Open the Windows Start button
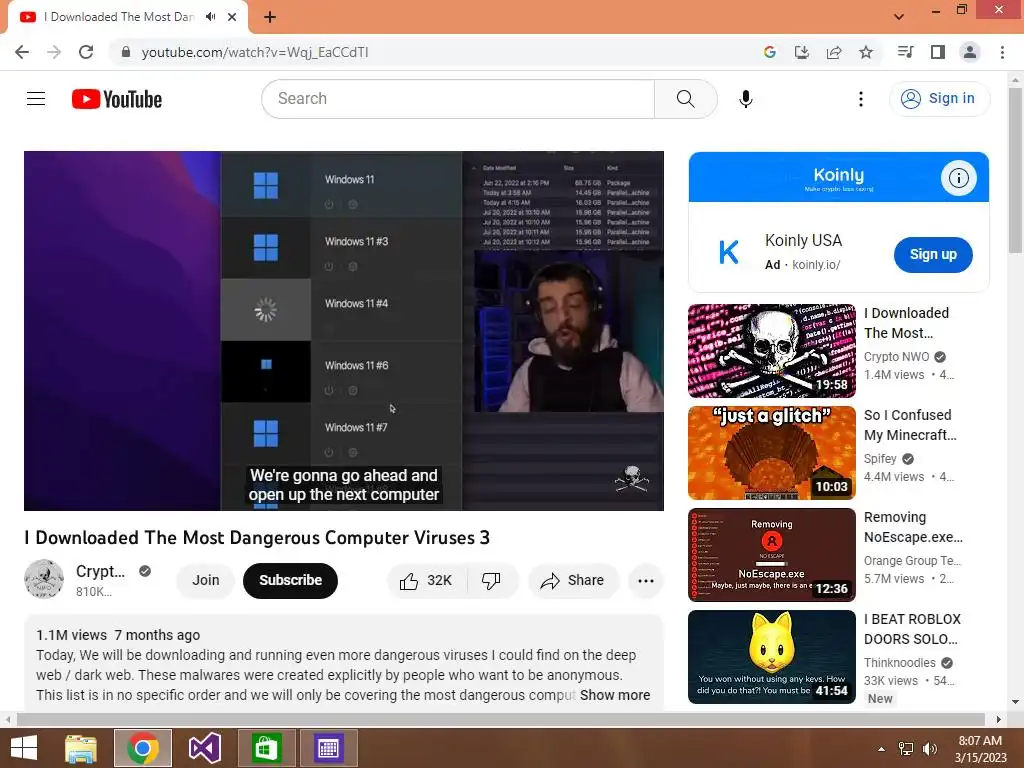Viewport: 1024px width, 768px height. click(24, 748)
